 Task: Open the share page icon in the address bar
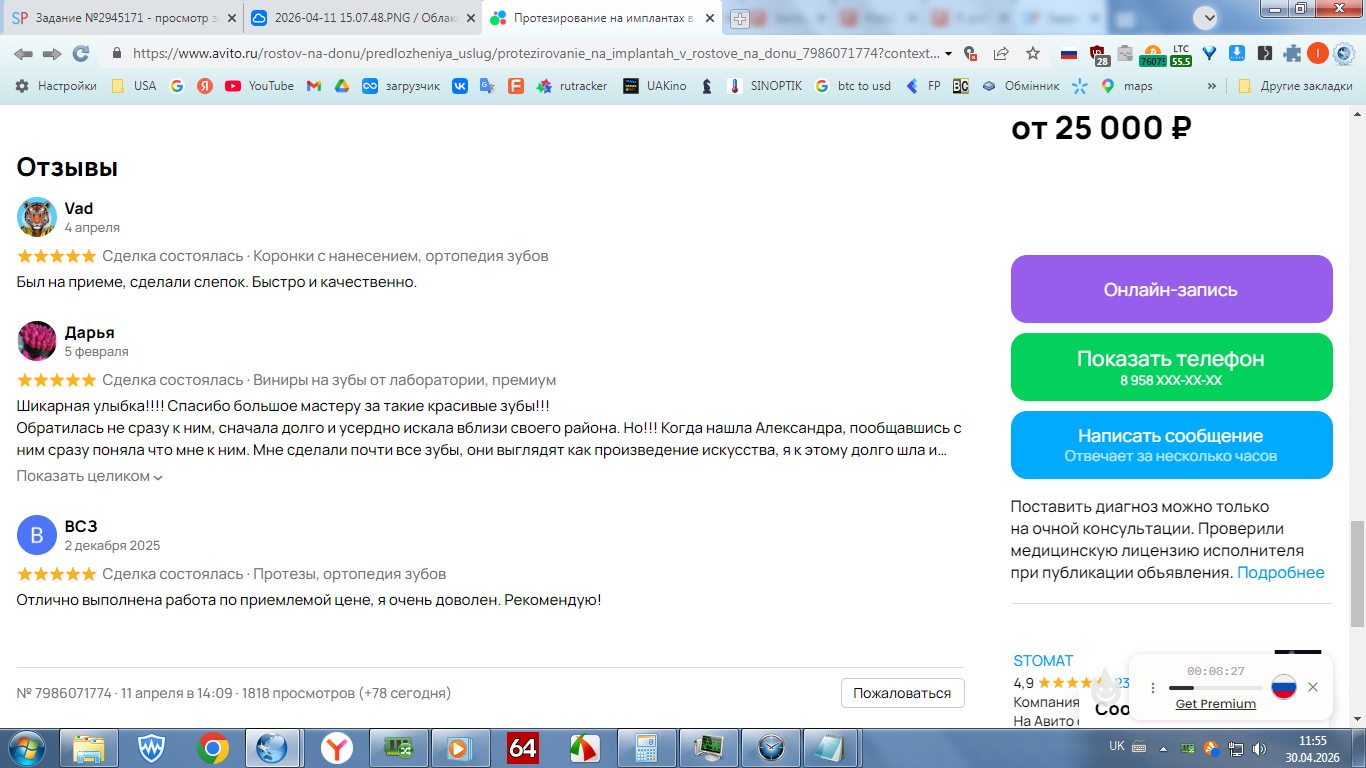pos(1001,53)
